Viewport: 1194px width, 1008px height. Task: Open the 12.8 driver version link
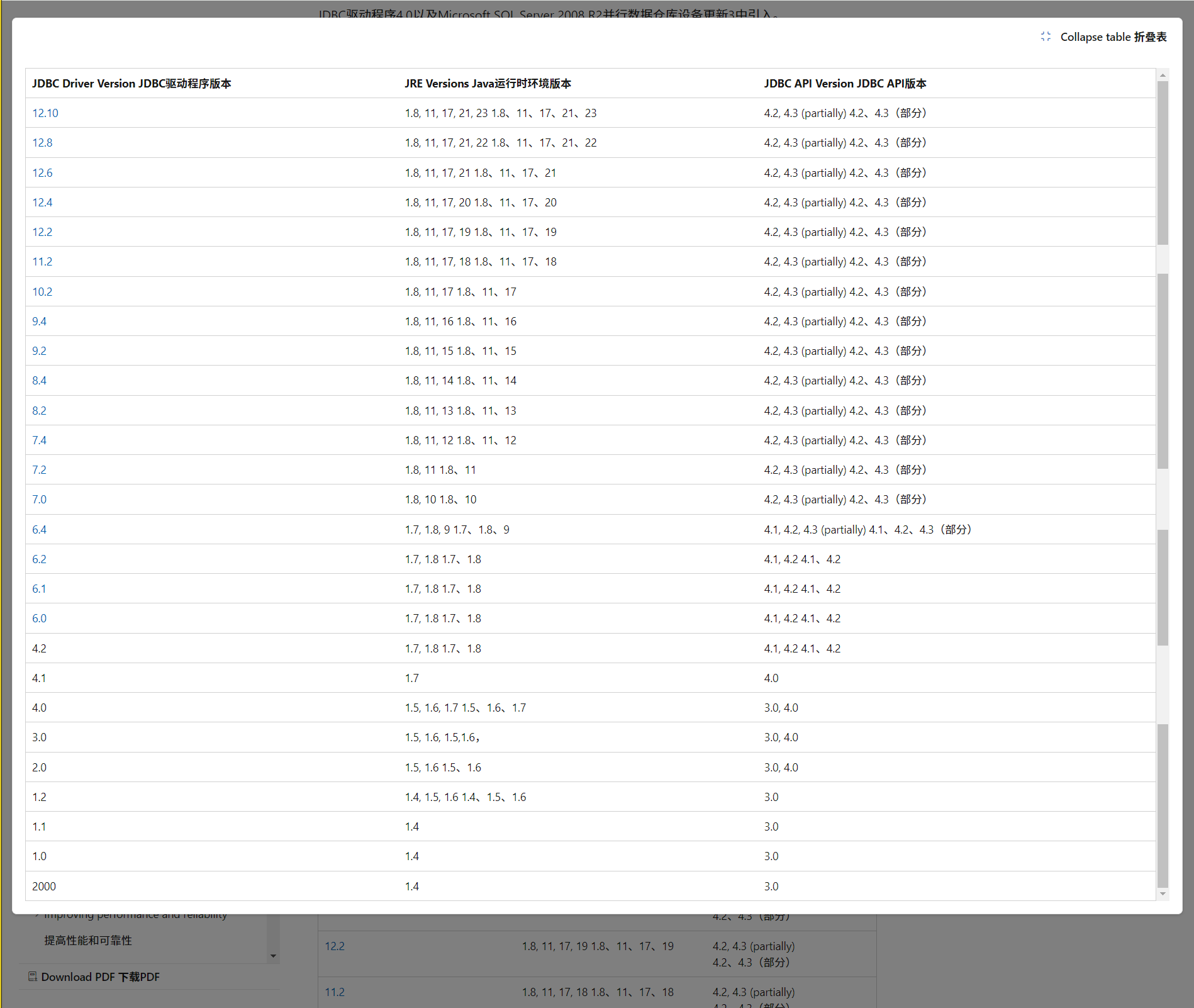click(42, 143)
